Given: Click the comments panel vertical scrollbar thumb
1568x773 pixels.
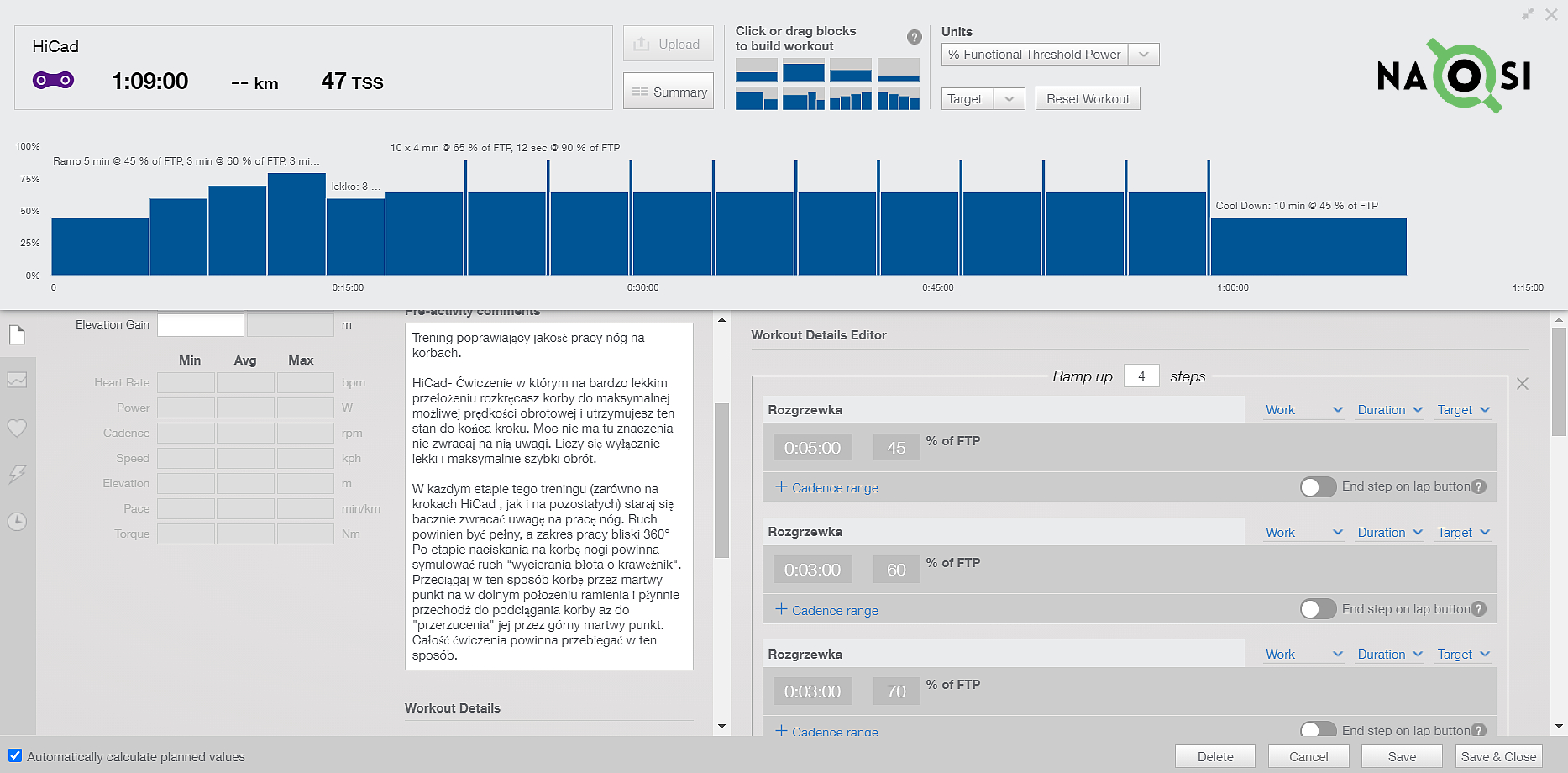Looking at the screenshot, I should coord(721,479).
